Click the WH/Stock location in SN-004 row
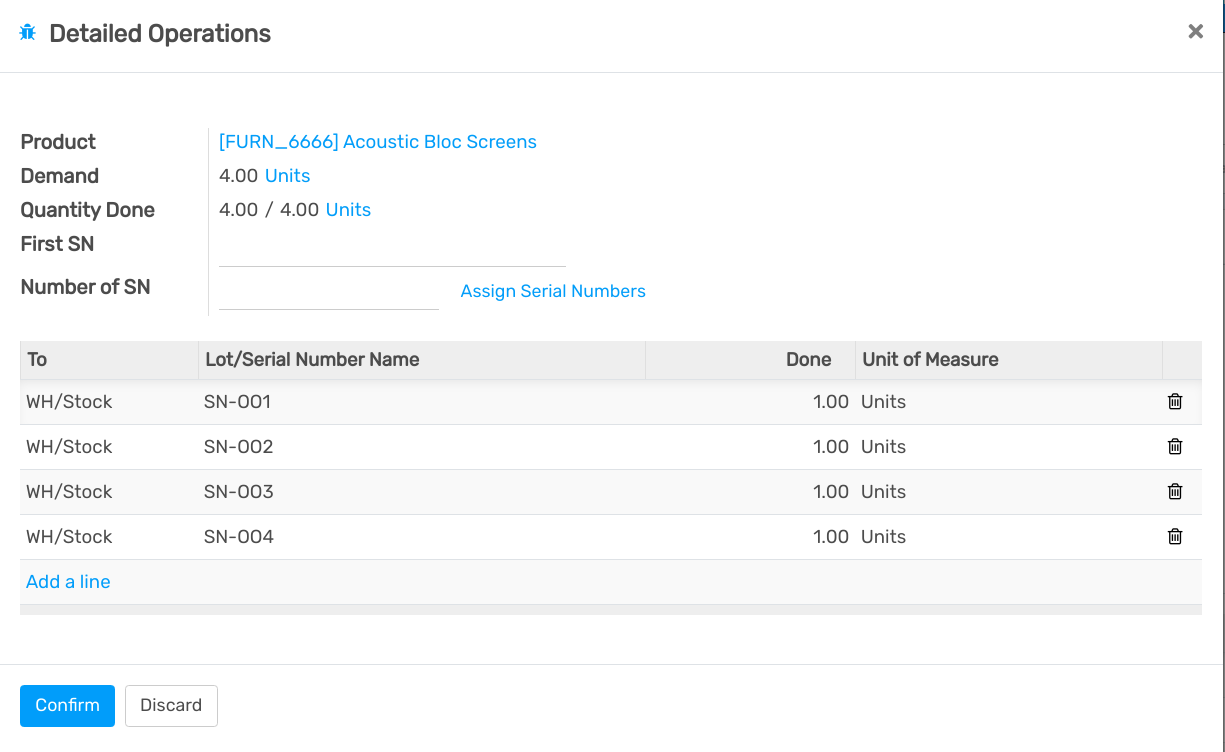Image resolution: width=1225 pixels, height=752 pixels. coord(69,537)
